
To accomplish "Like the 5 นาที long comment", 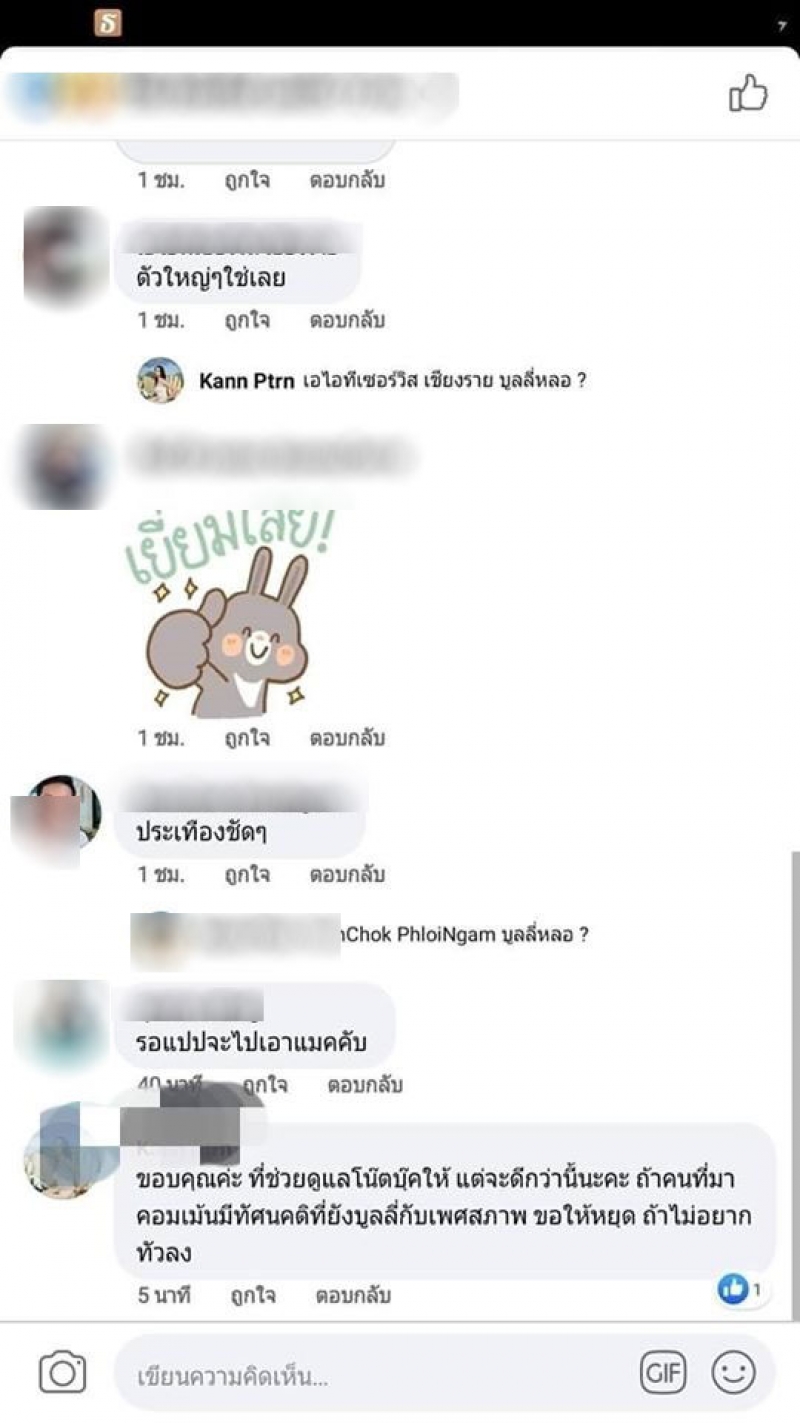I will (x=253, y=1295).
